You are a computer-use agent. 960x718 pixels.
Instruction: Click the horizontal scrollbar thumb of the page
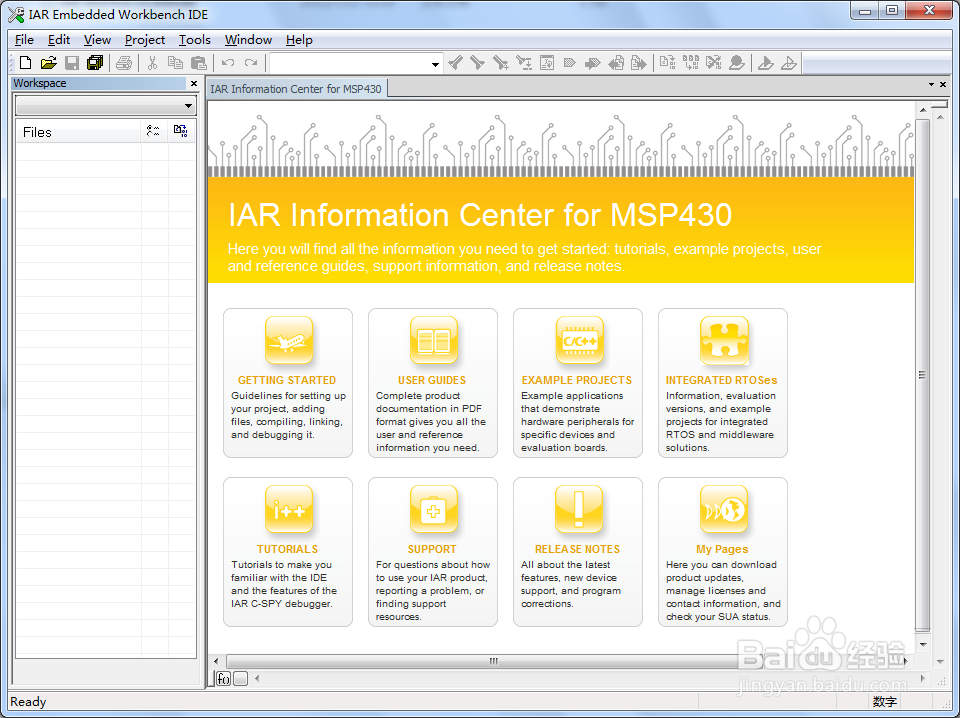click(494, 661)
